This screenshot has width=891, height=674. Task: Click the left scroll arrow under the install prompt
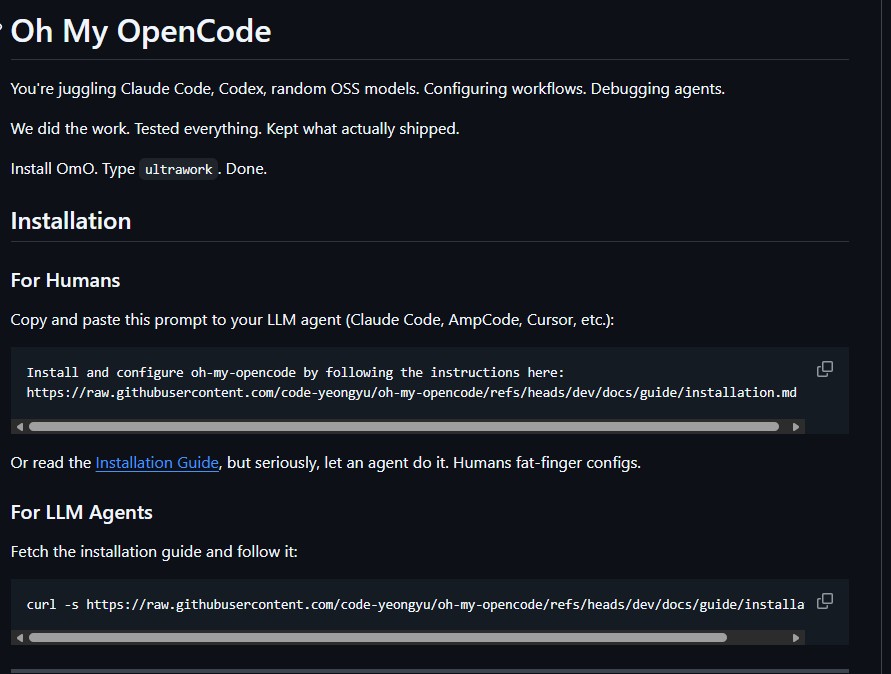pos(19,426)
